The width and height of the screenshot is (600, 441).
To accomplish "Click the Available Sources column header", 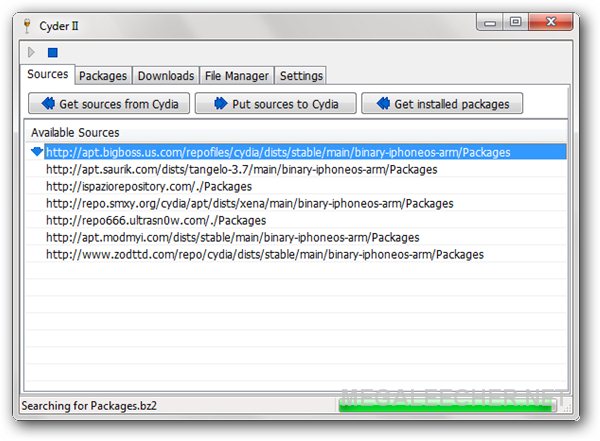I will (296, 132).
